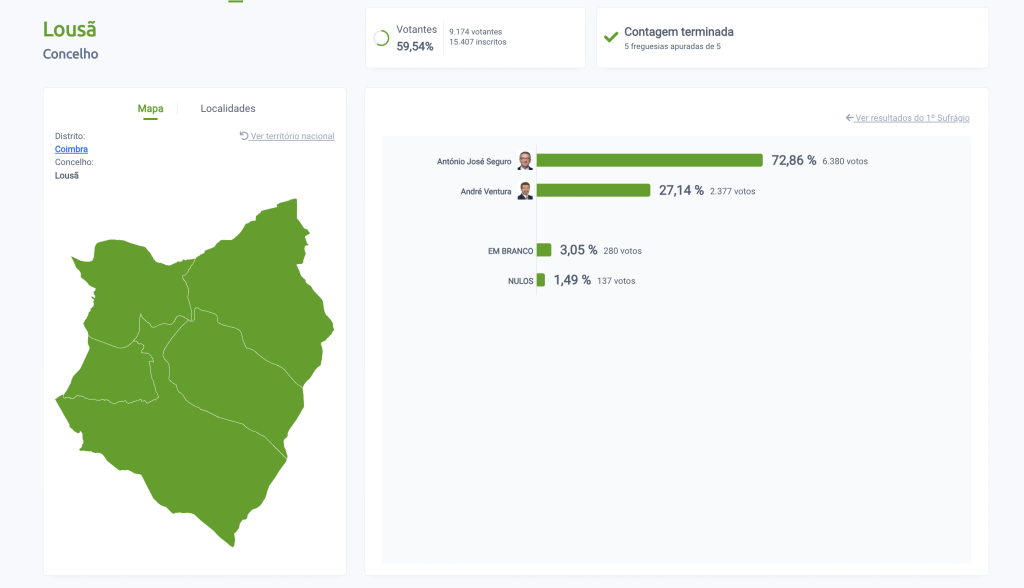
Task: Click the 27,14 % green result bar
Action: click(x=594, y=190)
